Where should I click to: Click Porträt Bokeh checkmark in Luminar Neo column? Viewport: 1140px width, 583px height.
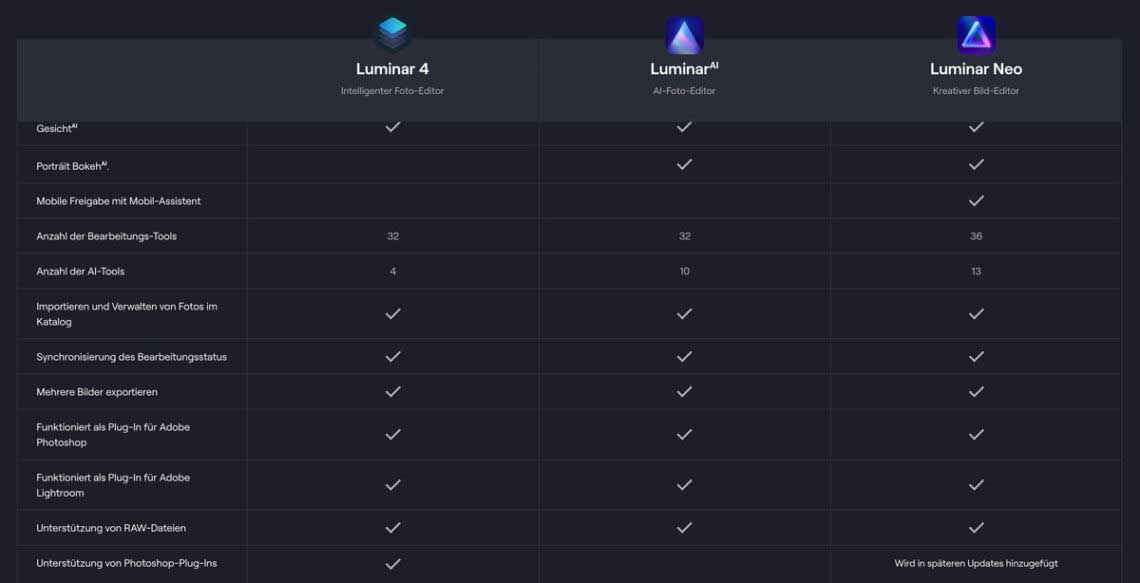click(976, 164)
